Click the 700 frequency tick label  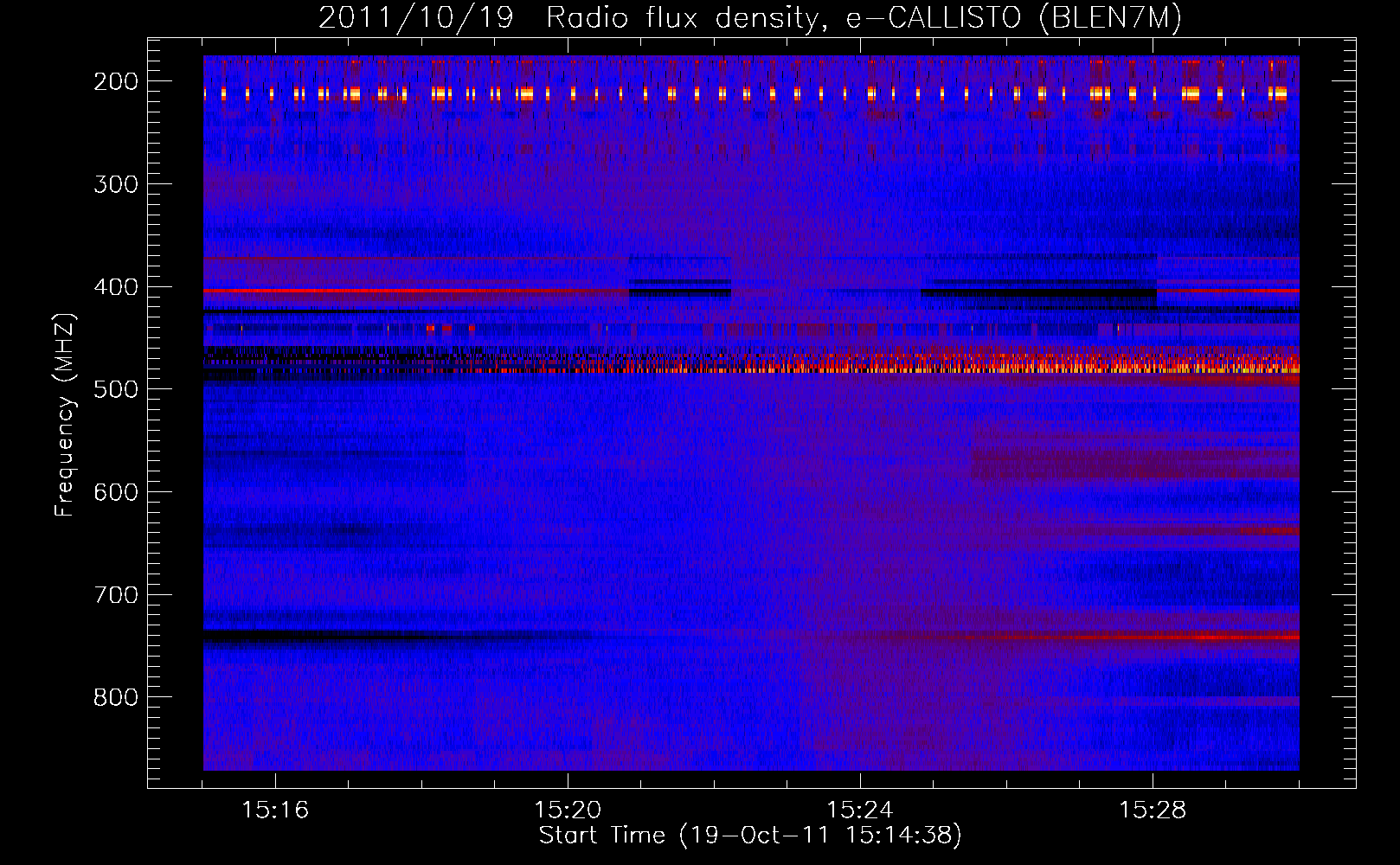[x=116, y=595]
